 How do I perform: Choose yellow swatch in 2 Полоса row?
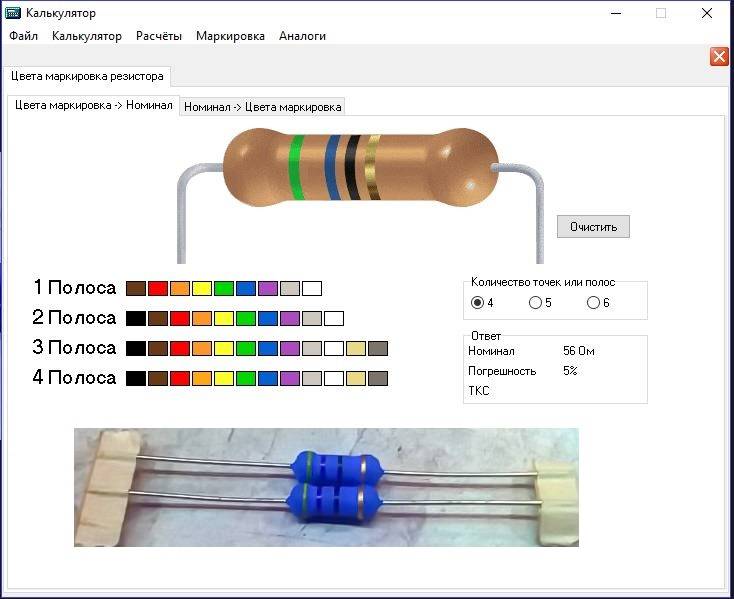pos(224,318)
